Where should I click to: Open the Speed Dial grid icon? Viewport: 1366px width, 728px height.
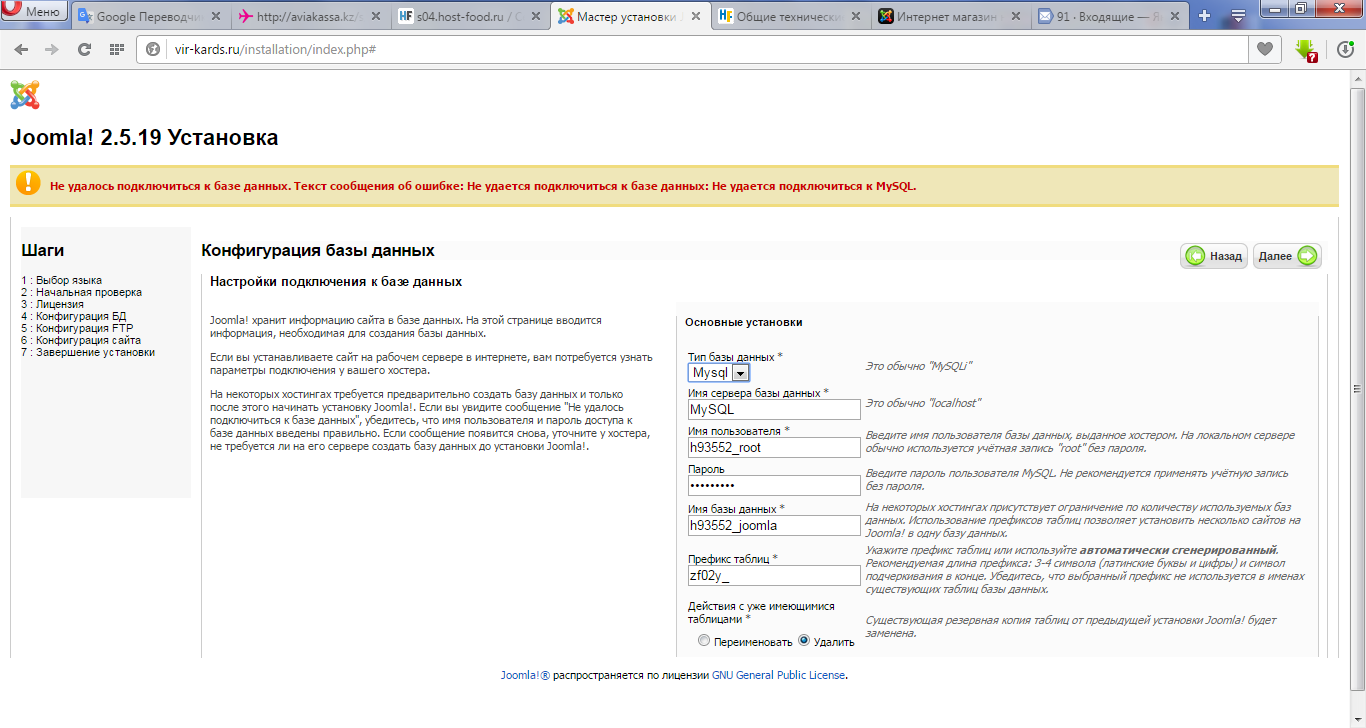click(x=116, y=49)
